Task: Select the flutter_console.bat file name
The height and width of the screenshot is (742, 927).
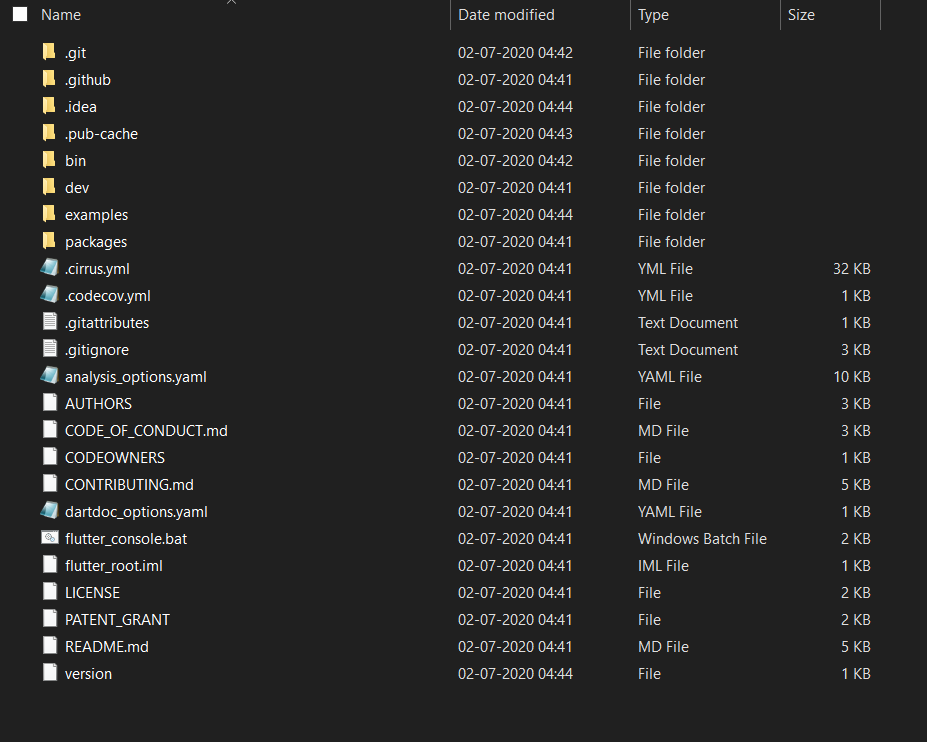Action: tap(126, 539)
